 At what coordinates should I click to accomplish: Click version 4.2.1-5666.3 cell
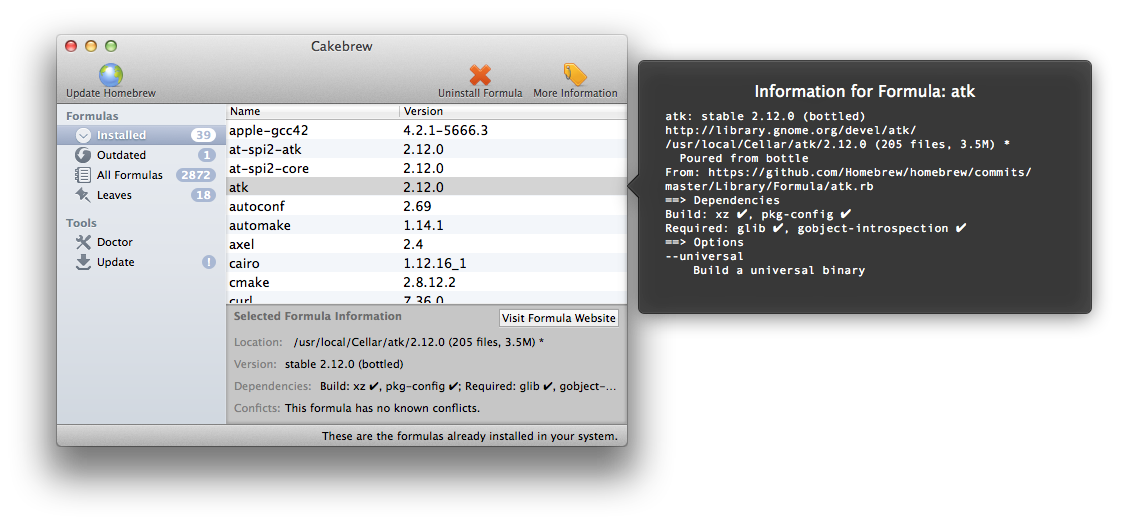(446, 130)
